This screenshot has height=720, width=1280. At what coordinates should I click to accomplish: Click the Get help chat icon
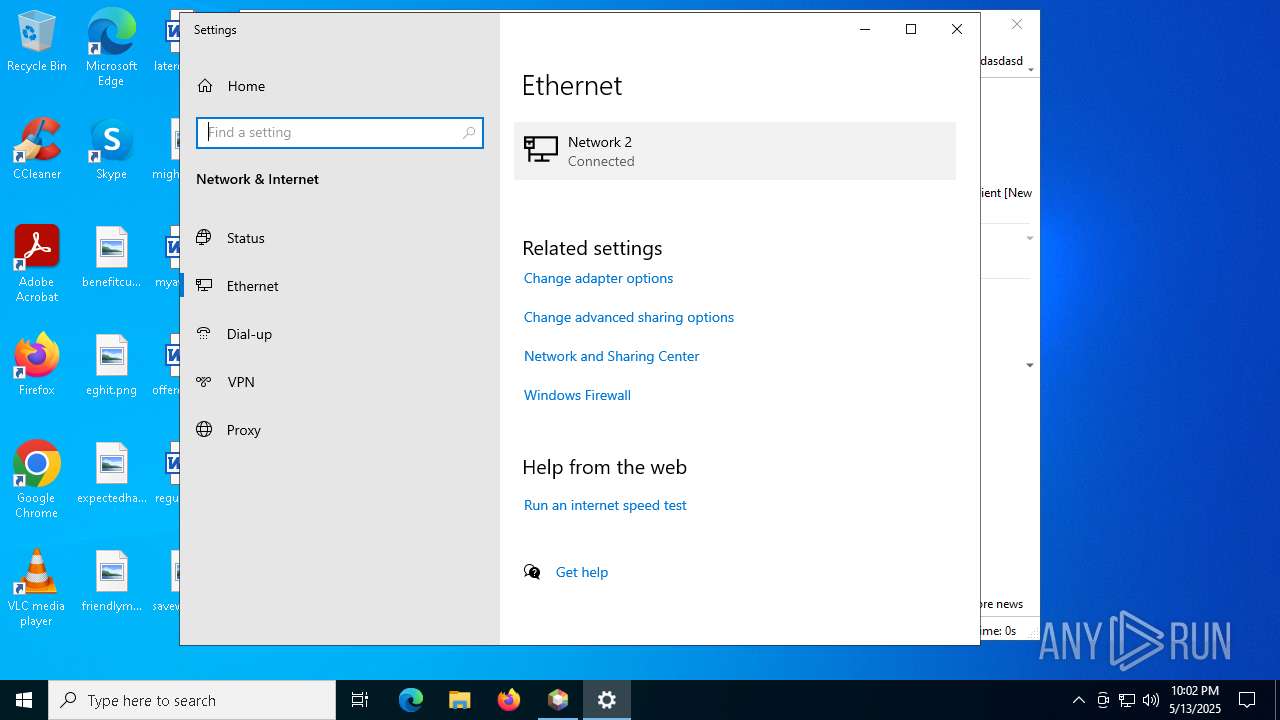pos(532,572)
